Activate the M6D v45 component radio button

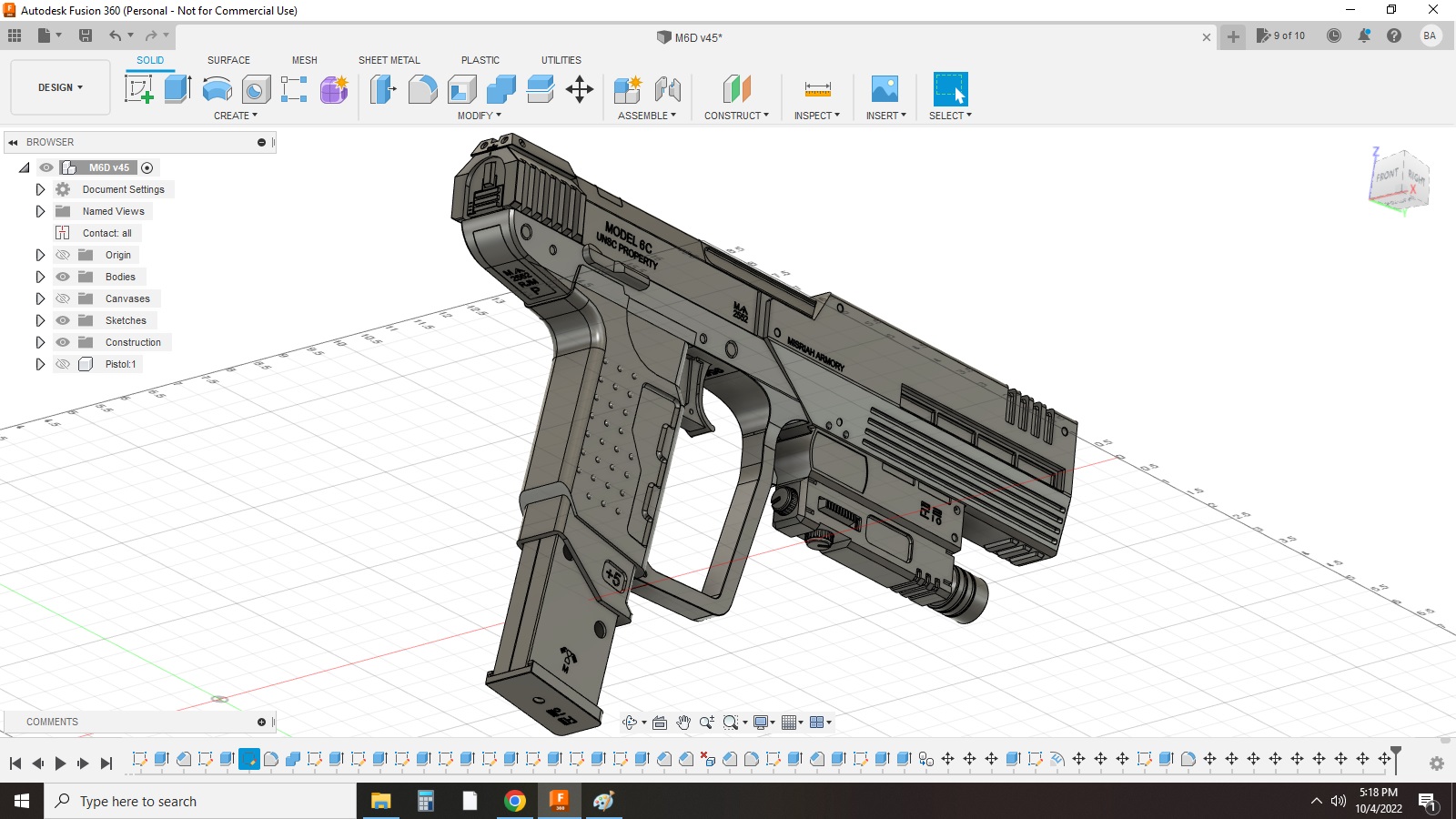[147, 167]
